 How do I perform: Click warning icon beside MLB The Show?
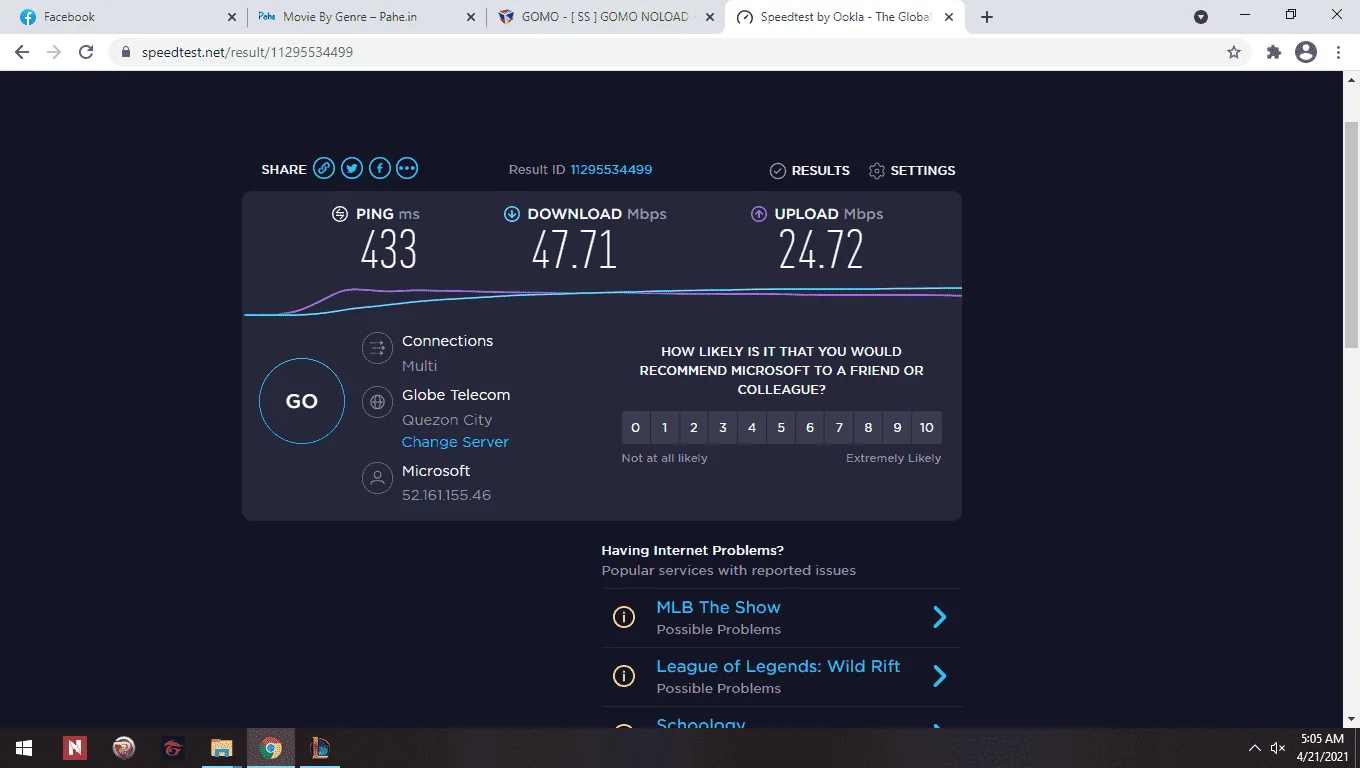(624, 617)
